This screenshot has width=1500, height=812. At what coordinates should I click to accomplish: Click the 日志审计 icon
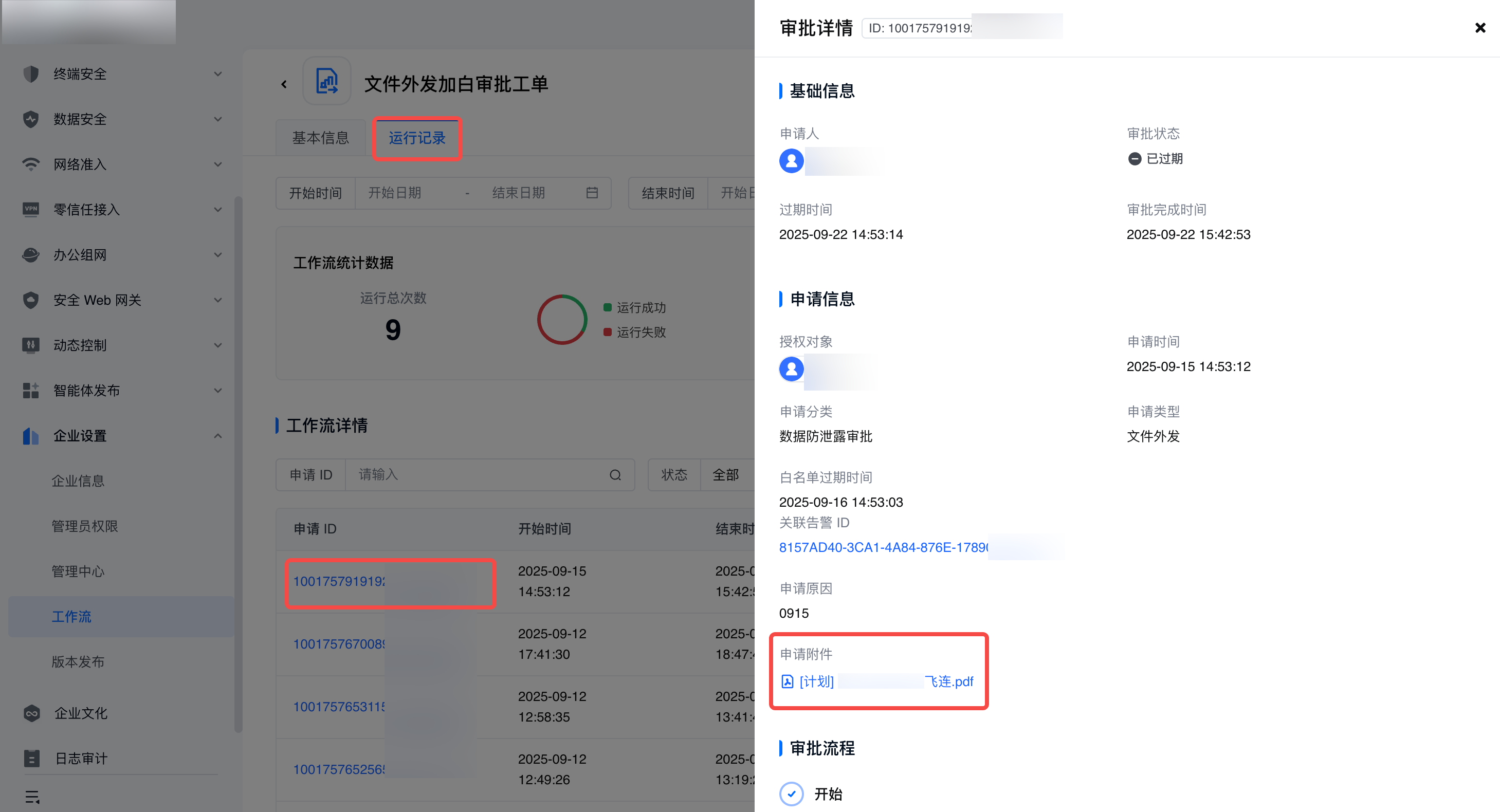[x=32, y=759]
